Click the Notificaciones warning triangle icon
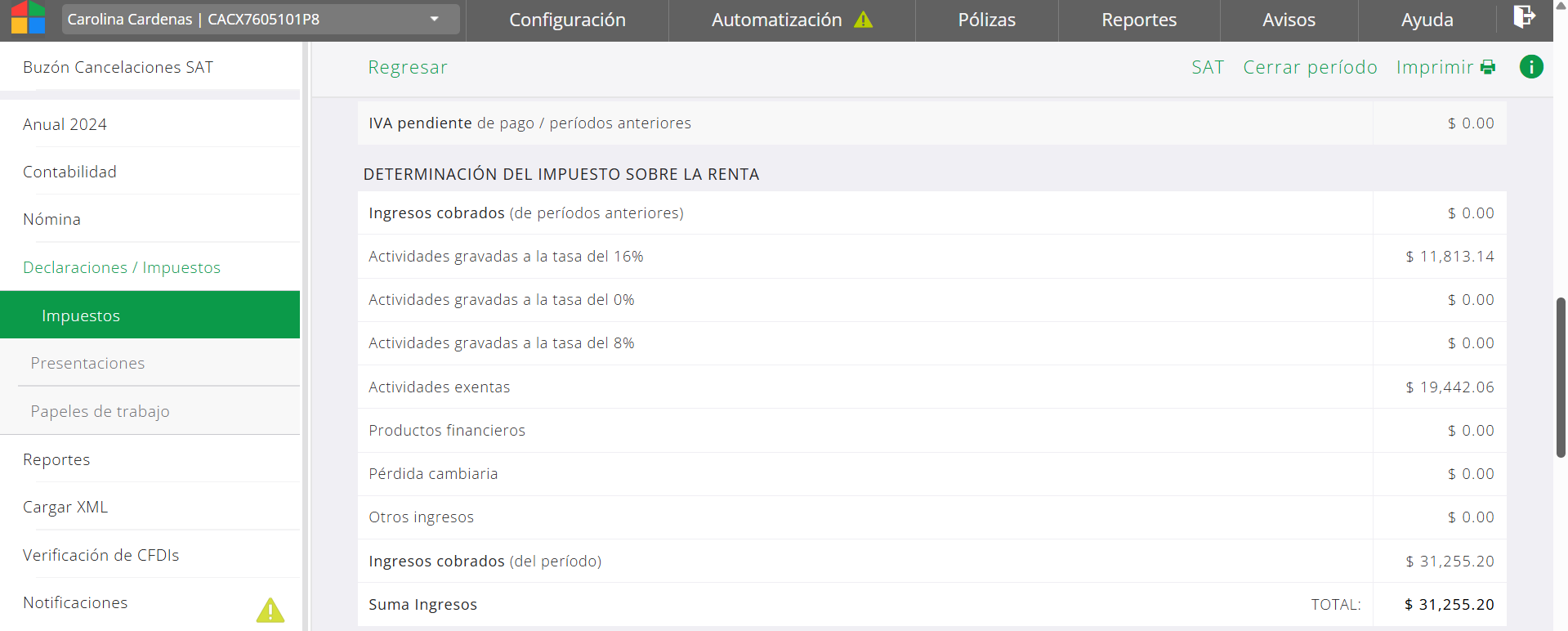 pos(270,610)
